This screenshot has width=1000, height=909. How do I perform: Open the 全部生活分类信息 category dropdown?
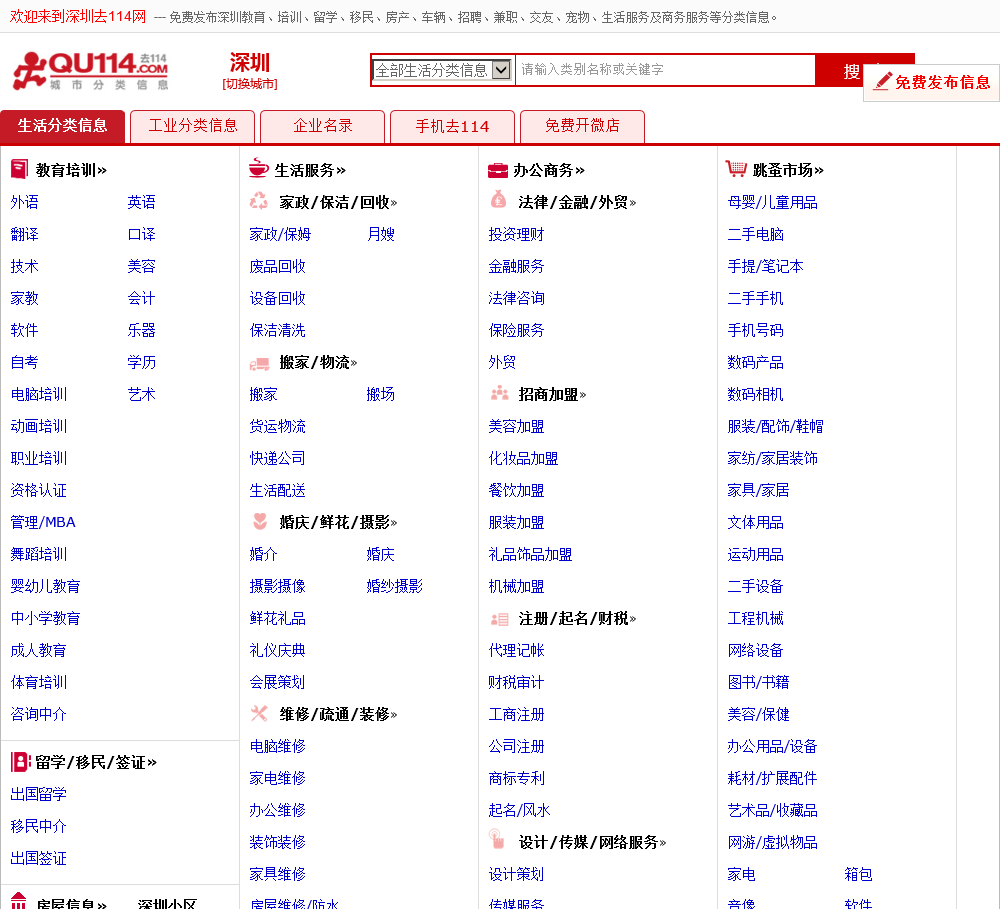[x=442, y=70]
